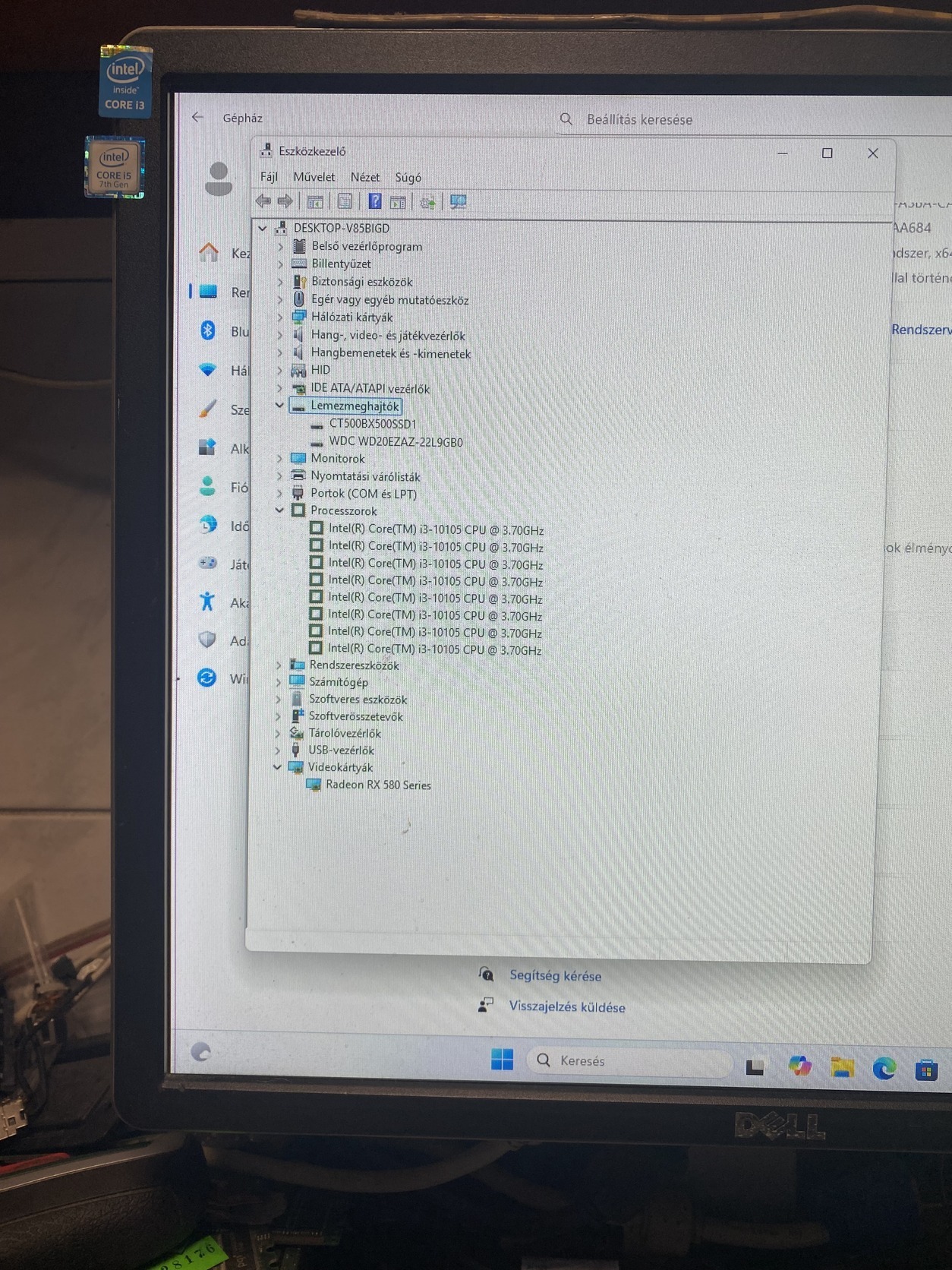Open the Properties toolbar icon

pos(345,202)
